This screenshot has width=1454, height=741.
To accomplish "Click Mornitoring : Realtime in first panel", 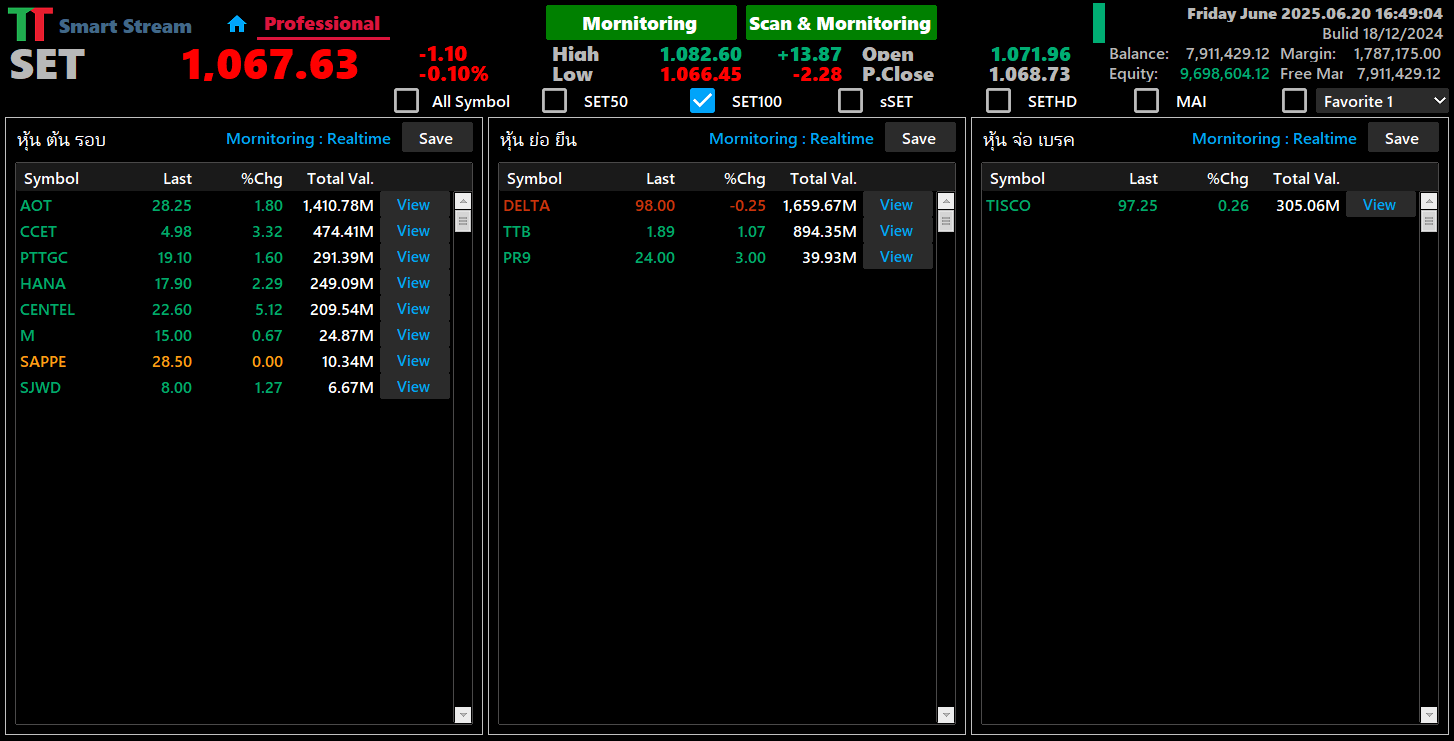I will (308, 139).
